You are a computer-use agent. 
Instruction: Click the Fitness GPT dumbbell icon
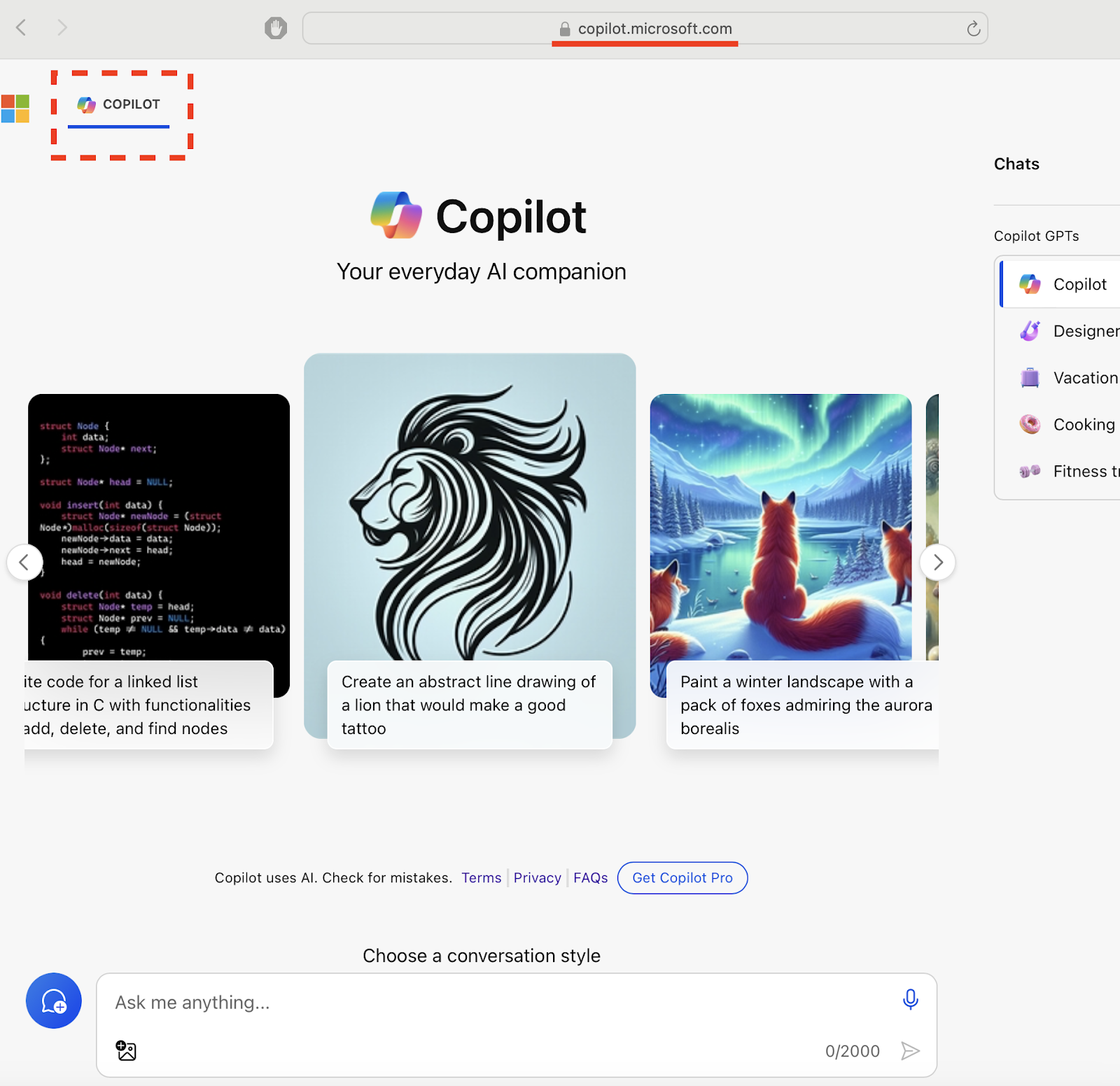click(x=1030, y=471)
